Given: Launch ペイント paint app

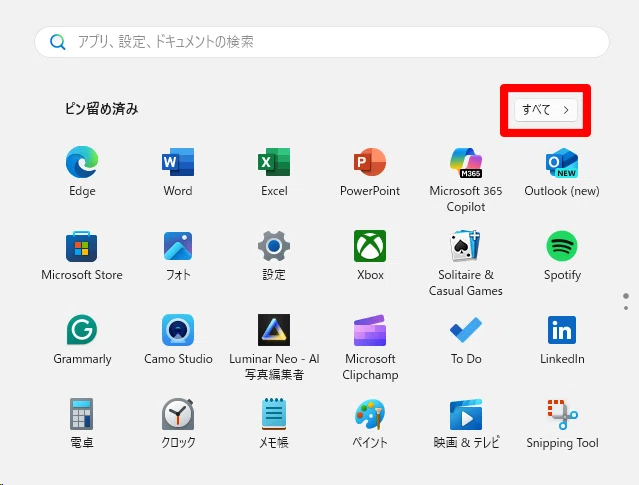Looking at the screenshot, I should [x=370, y=414].
